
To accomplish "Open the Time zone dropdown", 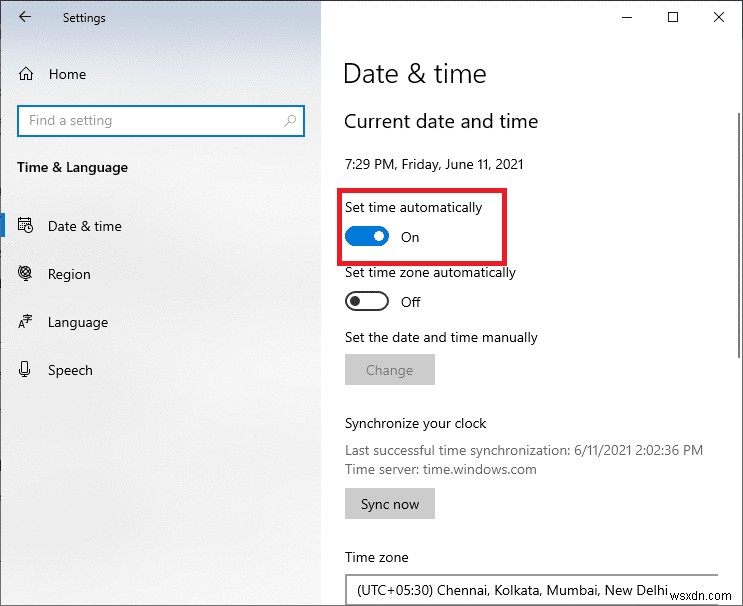I will 531,590.
